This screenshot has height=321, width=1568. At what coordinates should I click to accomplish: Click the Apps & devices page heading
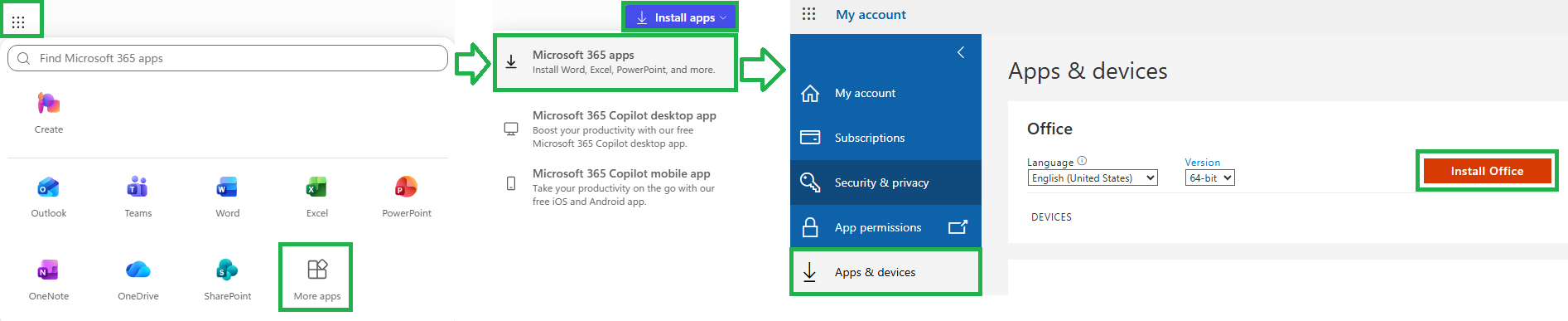[x=1088, y=71]
